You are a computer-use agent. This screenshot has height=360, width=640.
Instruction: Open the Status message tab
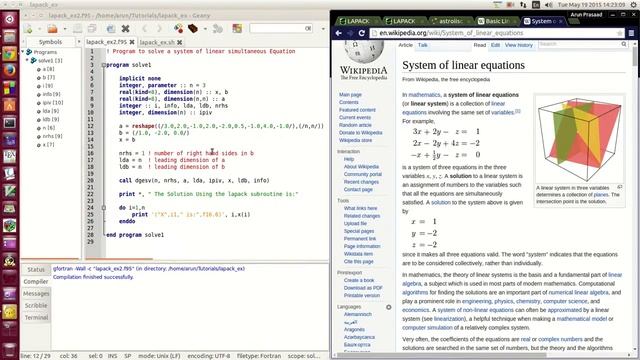pyautogui.click(x=36, y=269)
